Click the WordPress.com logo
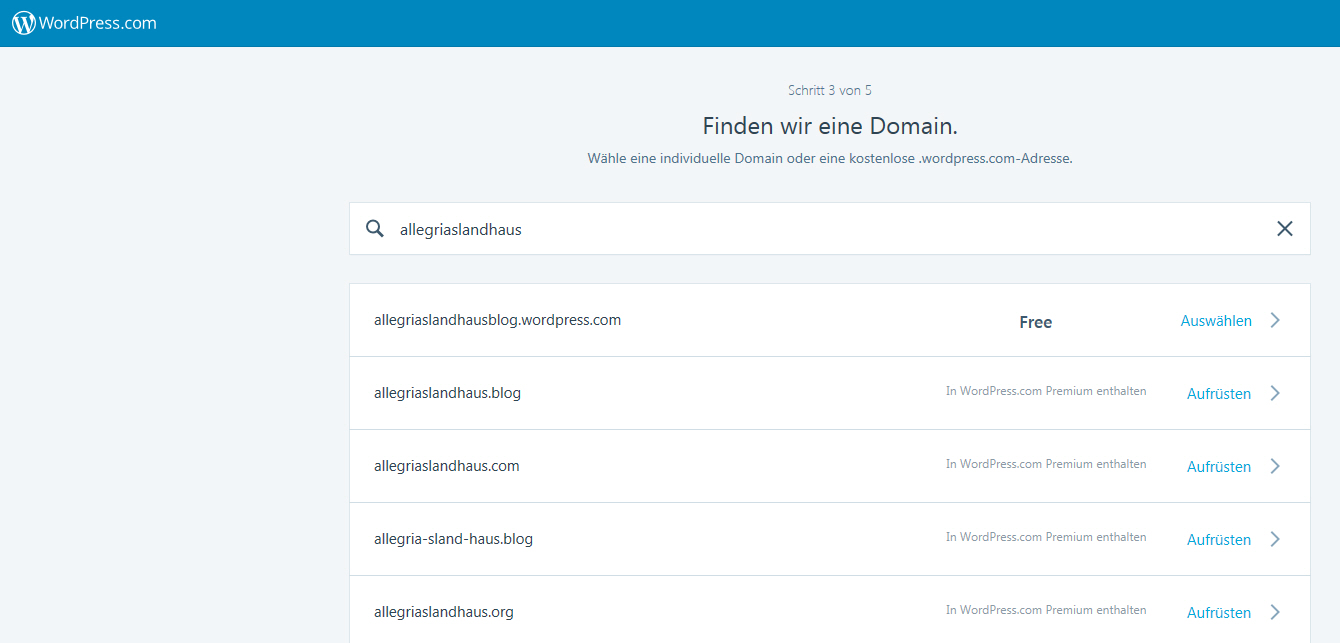Screen dimensions: 1340x643 point(84,23)
